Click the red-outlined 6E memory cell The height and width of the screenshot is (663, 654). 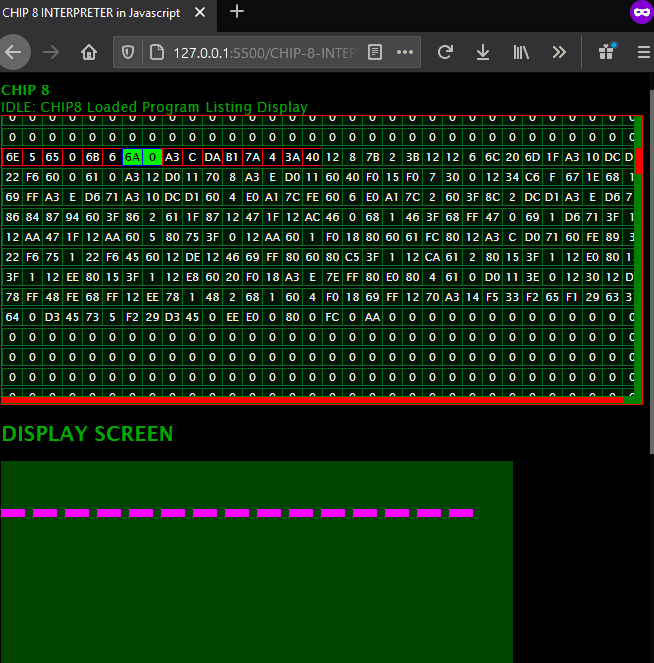pos(12,157)
